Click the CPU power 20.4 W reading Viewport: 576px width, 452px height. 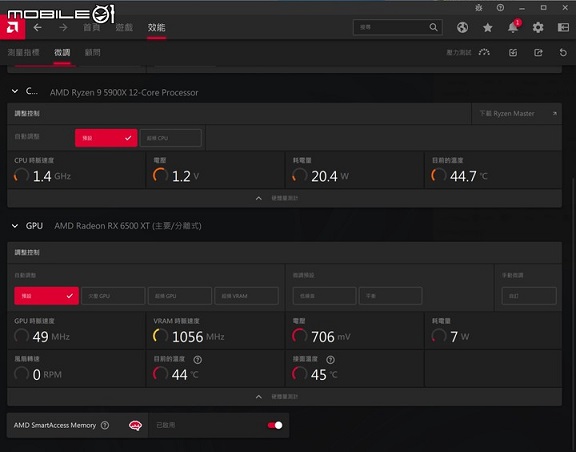coord(330,176)
